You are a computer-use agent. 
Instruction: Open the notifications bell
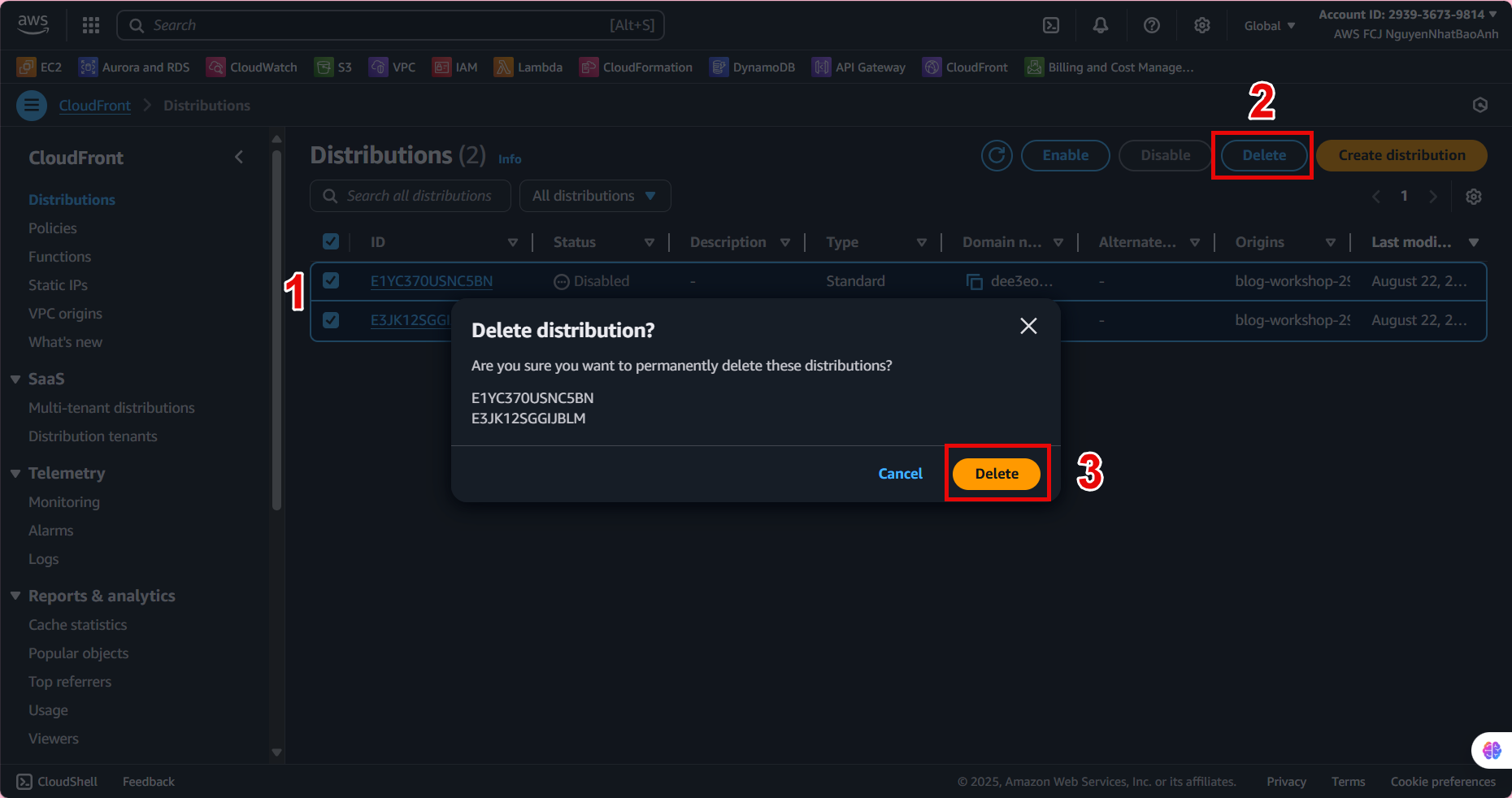pos(1100,25)
